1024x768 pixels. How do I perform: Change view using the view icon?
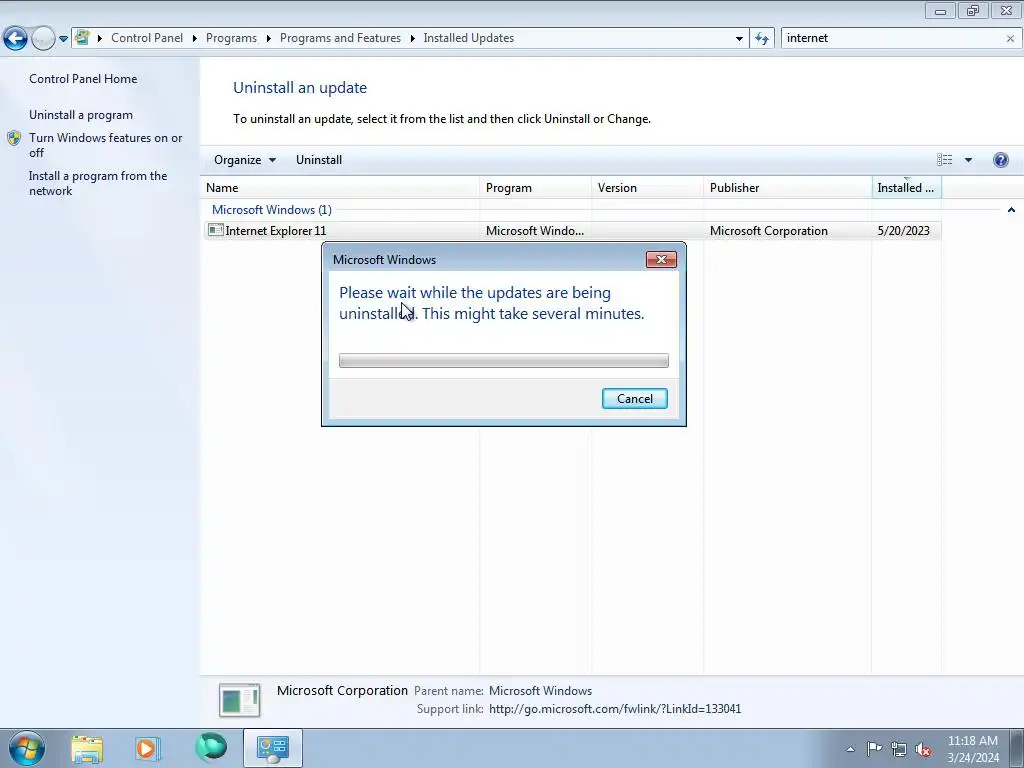pyautogui.click(x=944, y=160)
